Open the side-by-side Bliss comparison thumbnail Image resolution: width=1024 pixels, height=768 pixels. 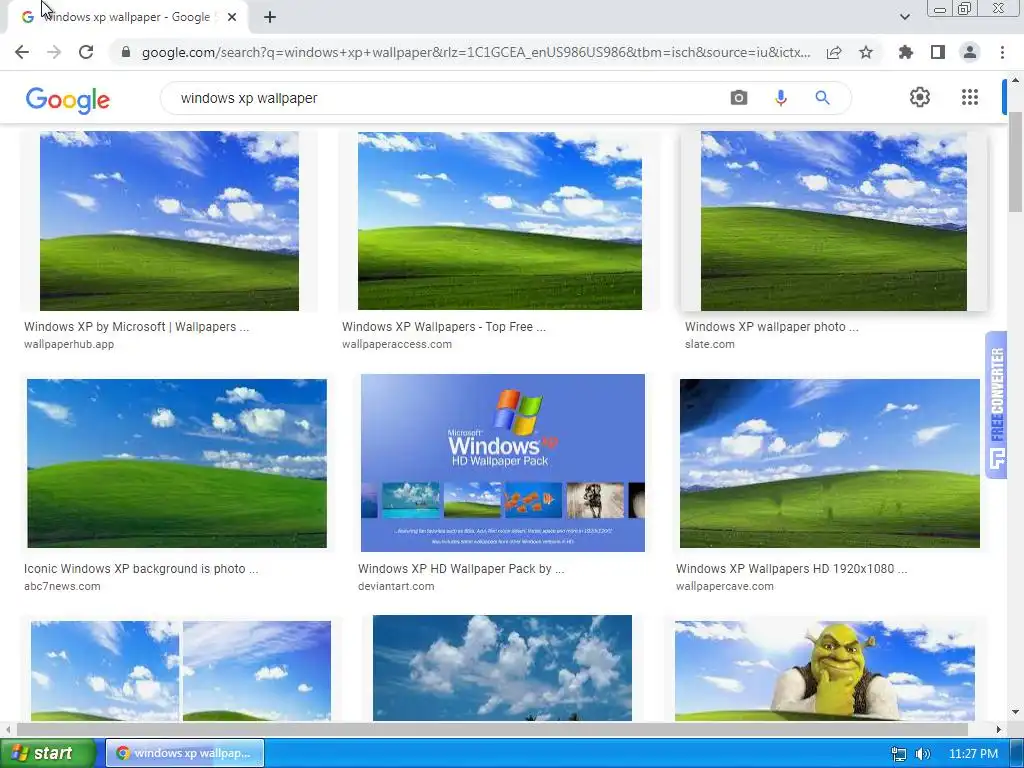coord(181,671)
